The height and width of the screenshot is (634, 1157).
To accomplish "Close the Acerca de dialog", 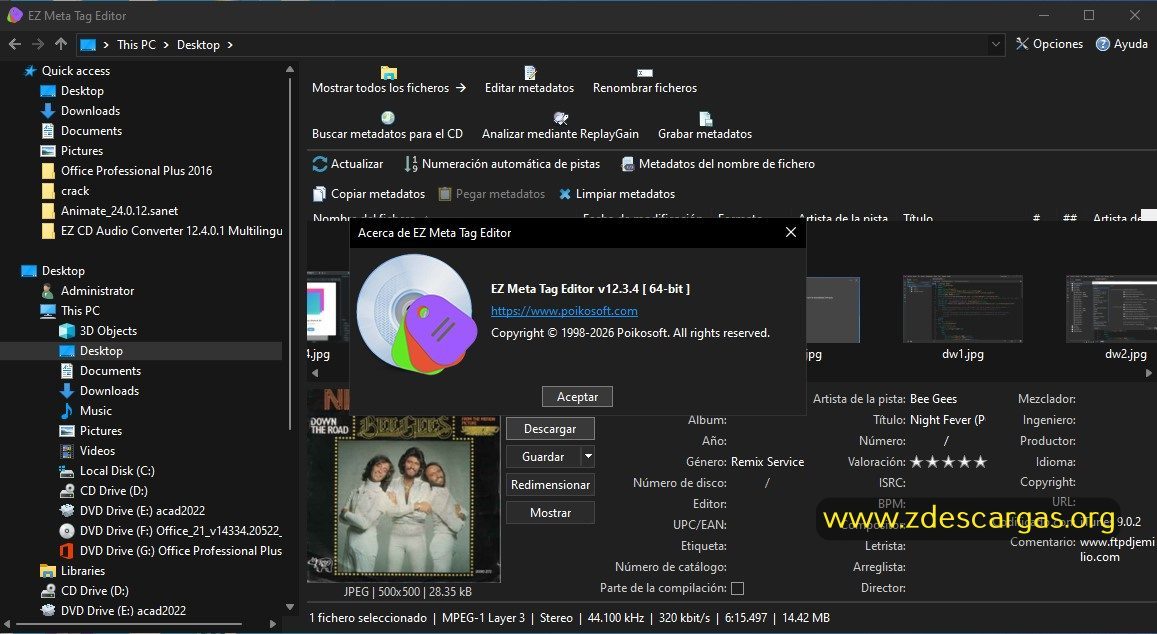I will click(791, 232).
